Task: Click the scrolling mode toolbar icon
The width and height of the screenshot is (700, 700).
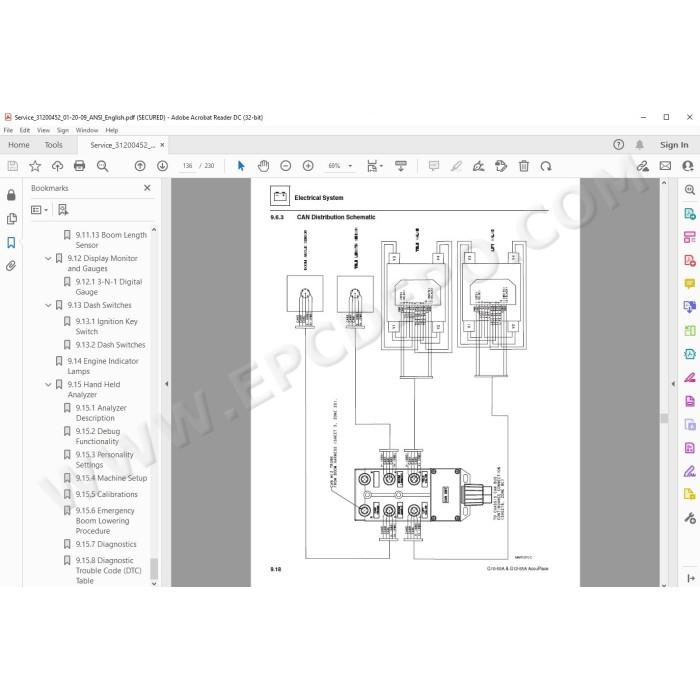Action: click(x=401, y=166)
